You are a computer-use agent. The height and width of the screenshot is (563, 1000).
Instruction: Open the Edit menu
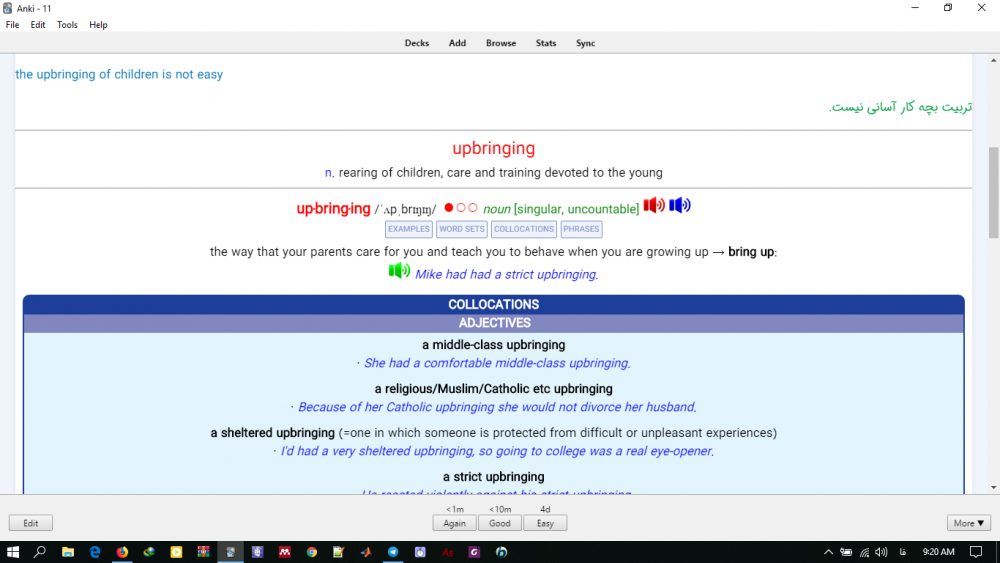pos(38,25)
